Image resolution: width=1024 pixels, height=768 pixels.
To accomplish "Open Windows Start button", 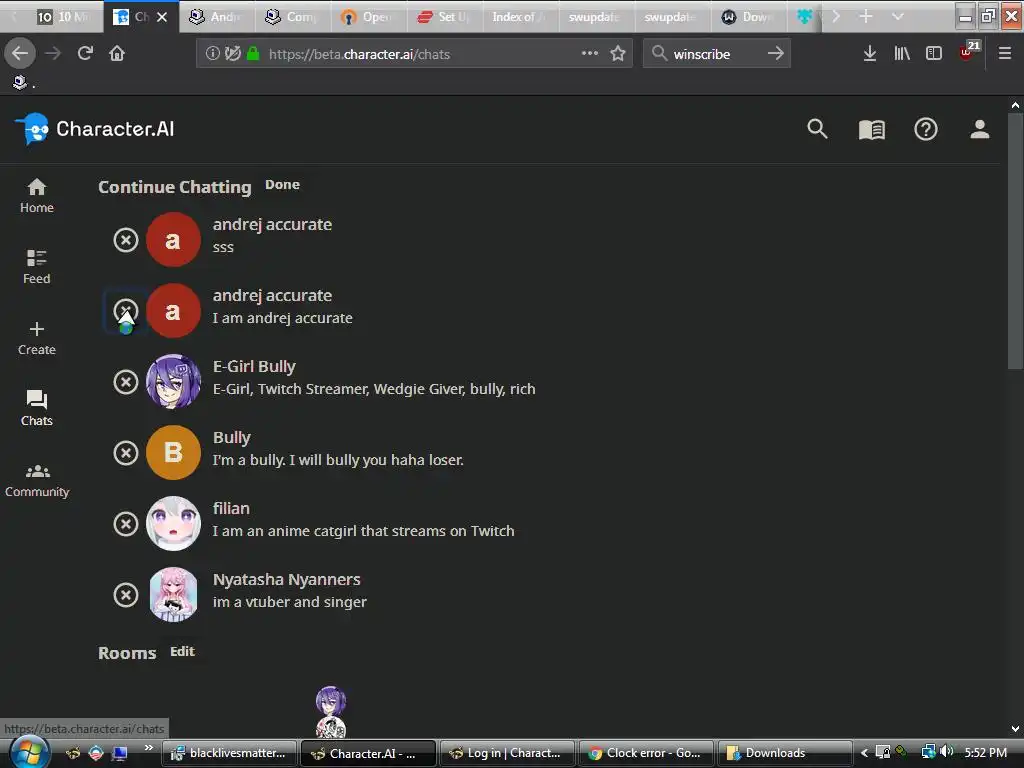I will click(x=28, y=752).
